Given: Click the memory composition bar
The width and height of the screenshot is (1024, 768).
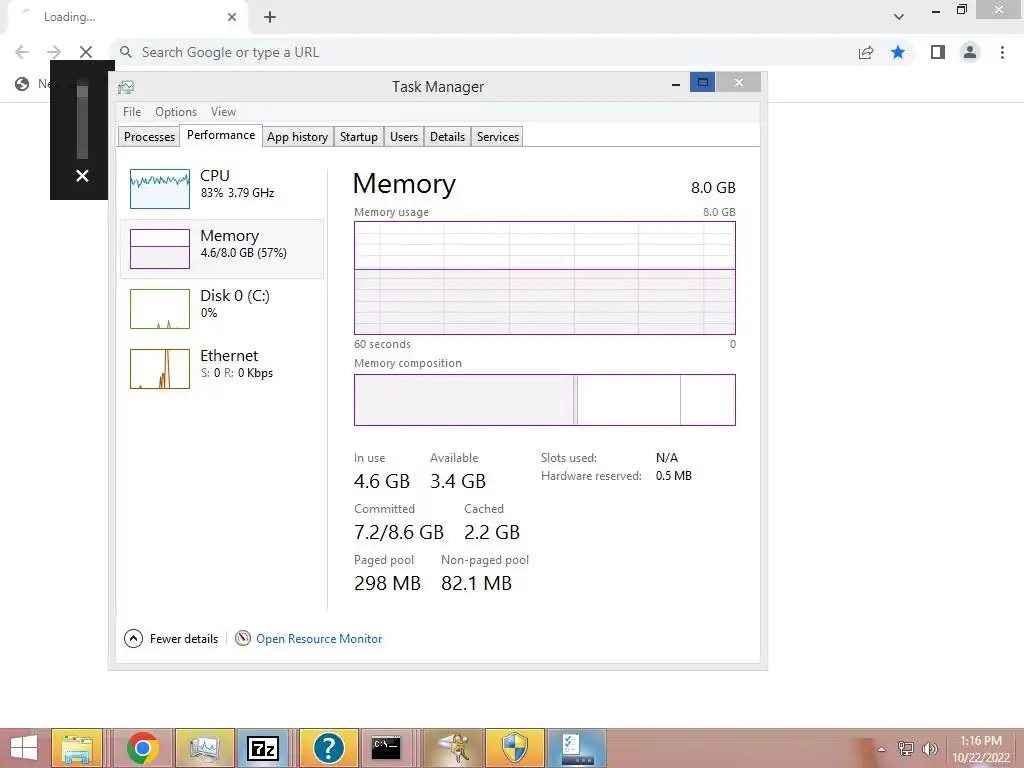Looking at the screenshot, I should (x=545, y=400).
